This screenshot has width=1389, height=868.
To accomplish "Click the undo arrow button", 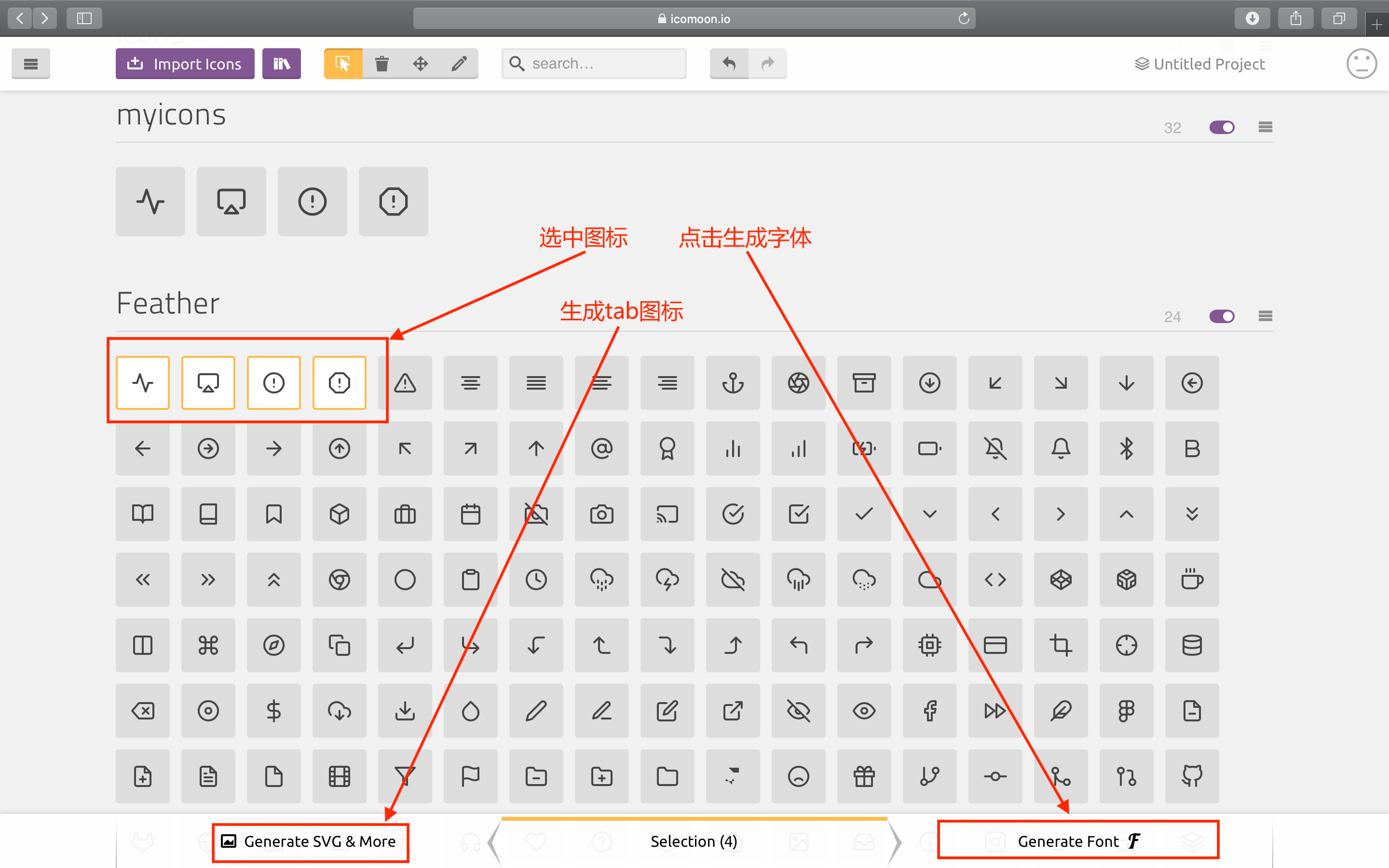I will pyautogui.click(x=729, y=63).
